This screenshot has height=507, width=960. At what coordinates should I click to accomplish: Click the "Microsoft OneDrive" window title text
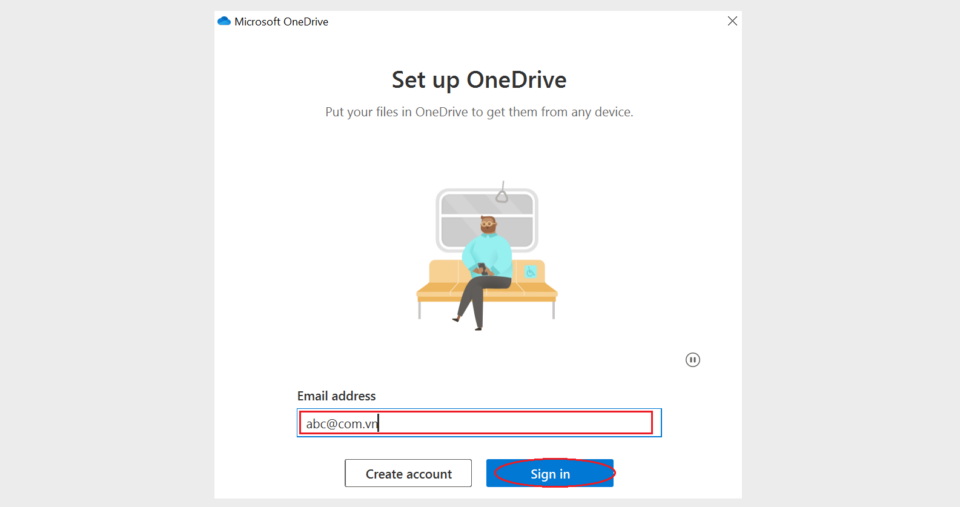pos(281,21)
